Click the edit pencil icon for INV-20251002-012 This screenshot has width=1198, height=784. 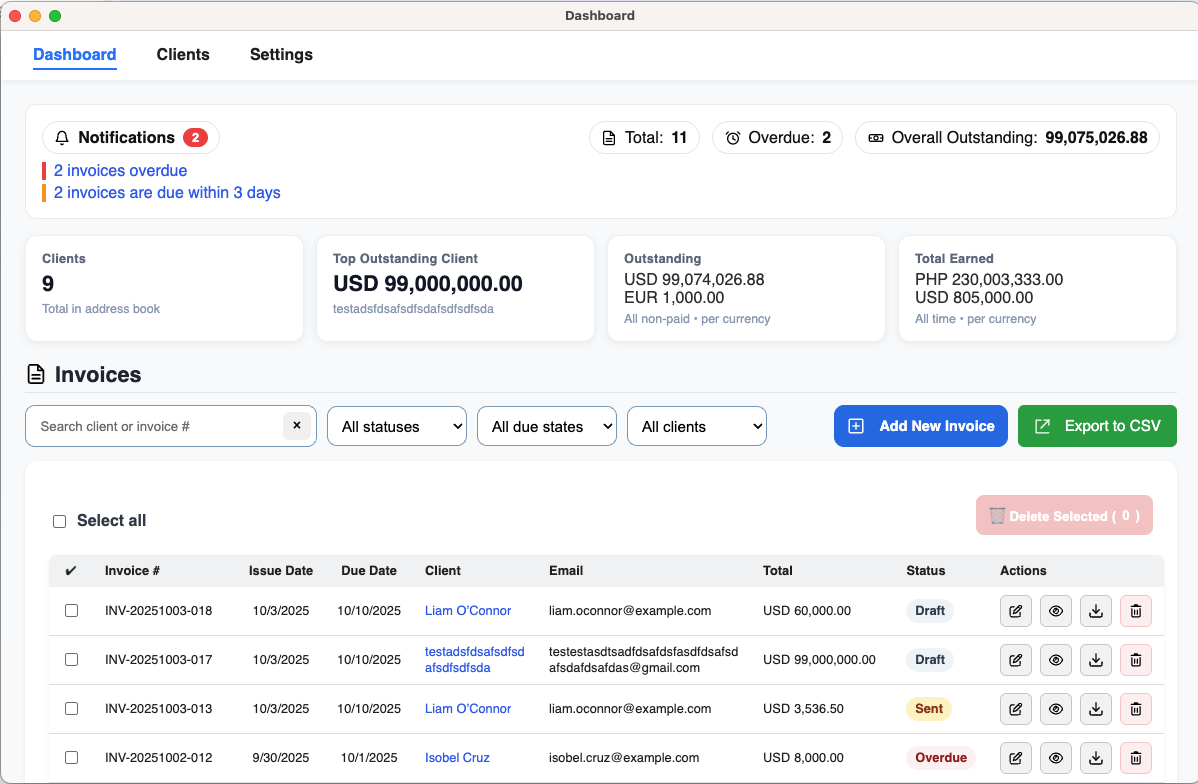coord(1015,758)
